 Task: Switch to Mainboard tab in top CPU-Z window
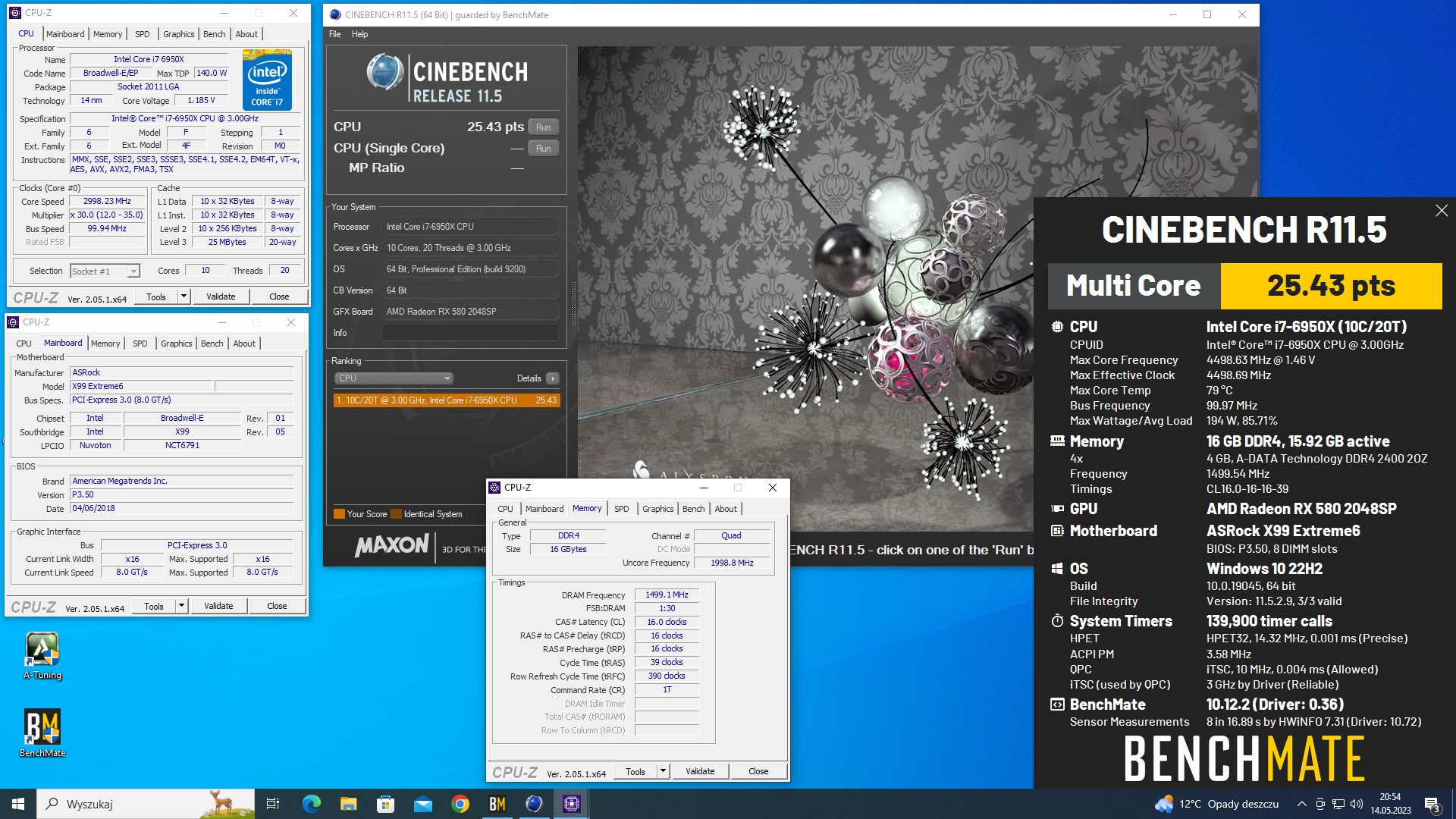(65, 34)
